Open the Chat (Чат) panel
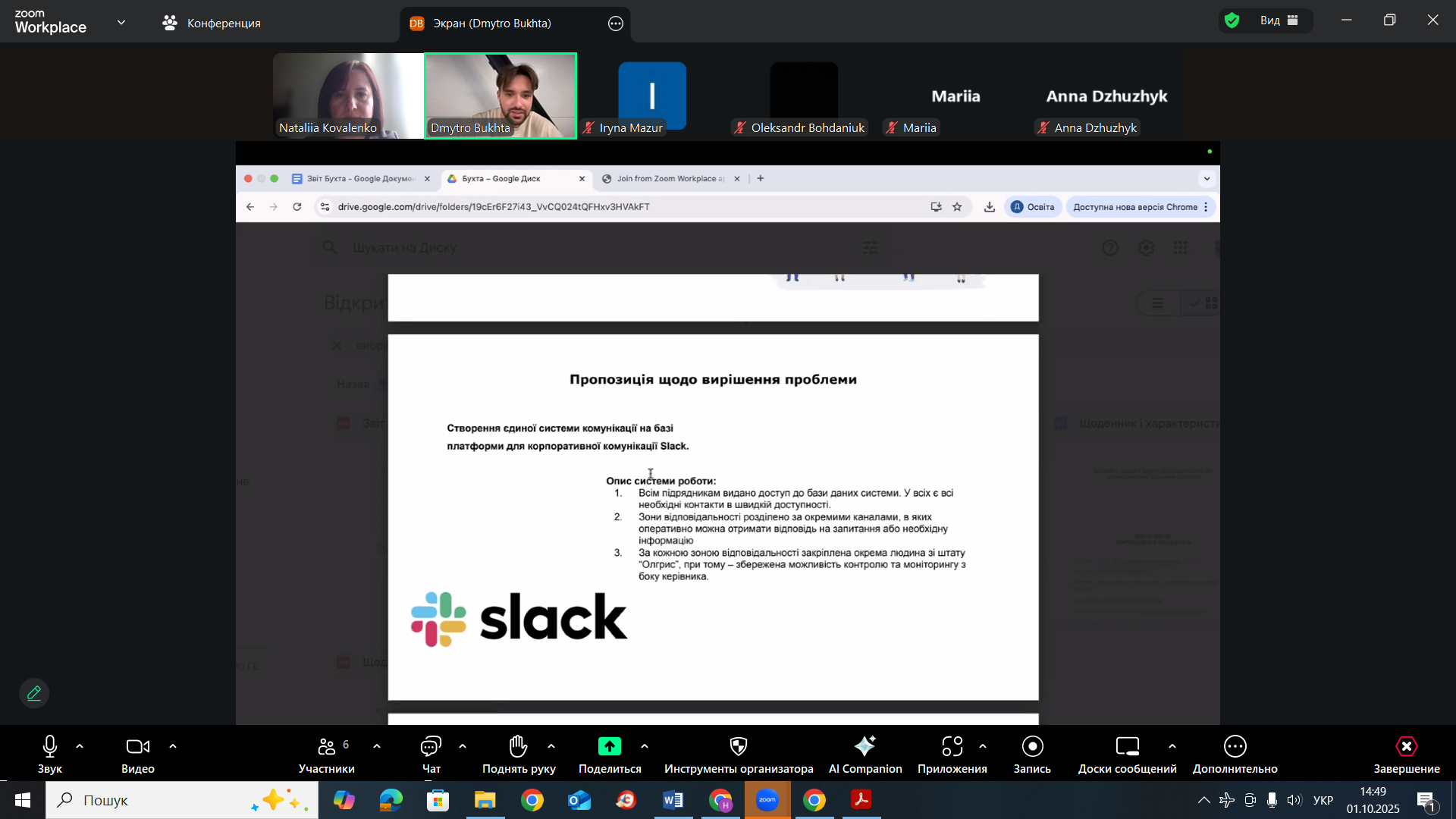 (x=431, y=747)
